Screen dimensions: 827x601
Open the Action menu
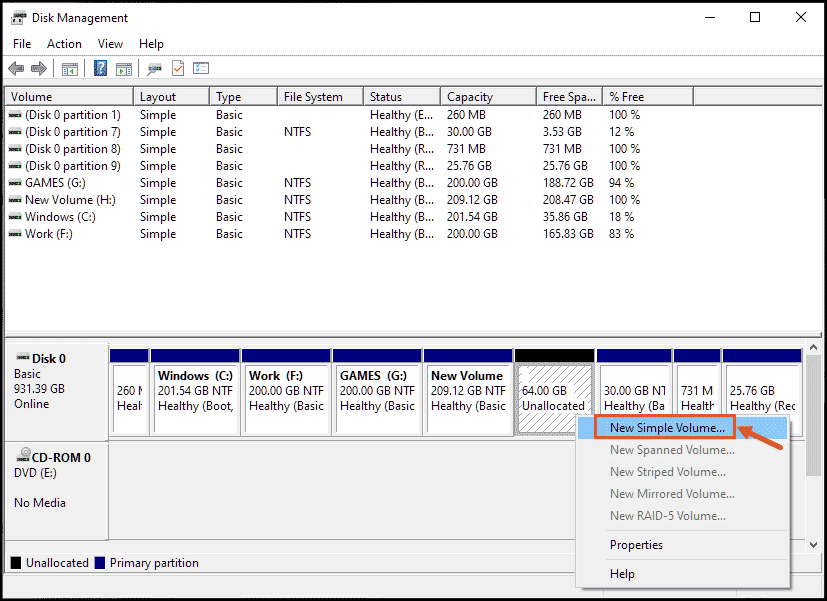64,43
